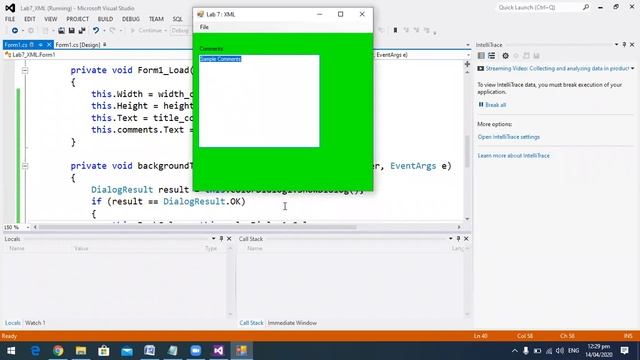Switch to Form1.cs [Design] tab
This screenshot has height=360, width=640.
click(x=78, y=45)
